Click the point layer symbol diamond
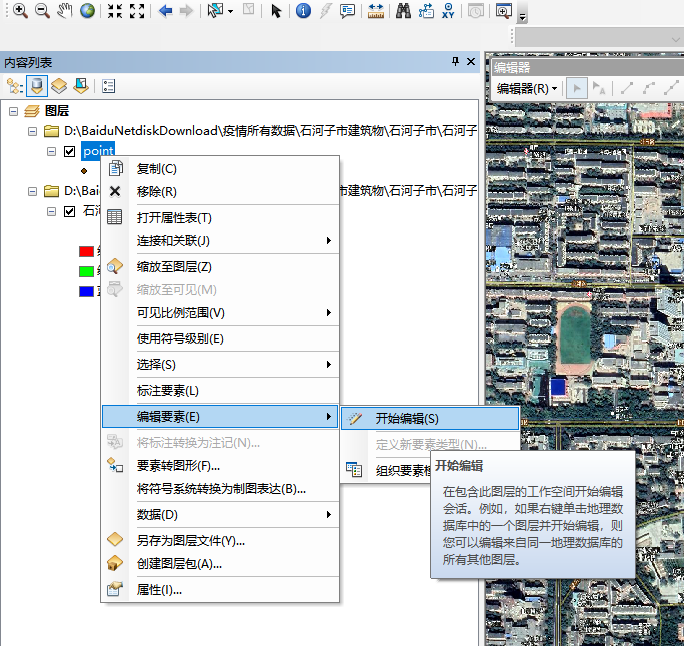 [84, 171]
